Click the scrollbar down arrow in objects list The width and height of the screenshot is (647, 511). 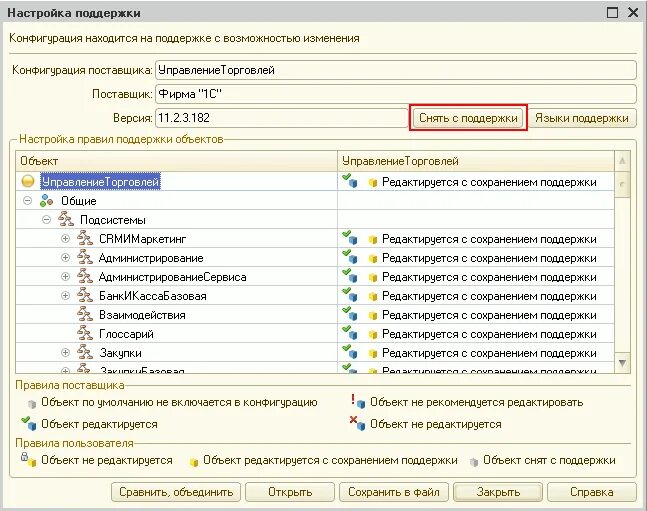pyautogui.click(x=622, y=363)
